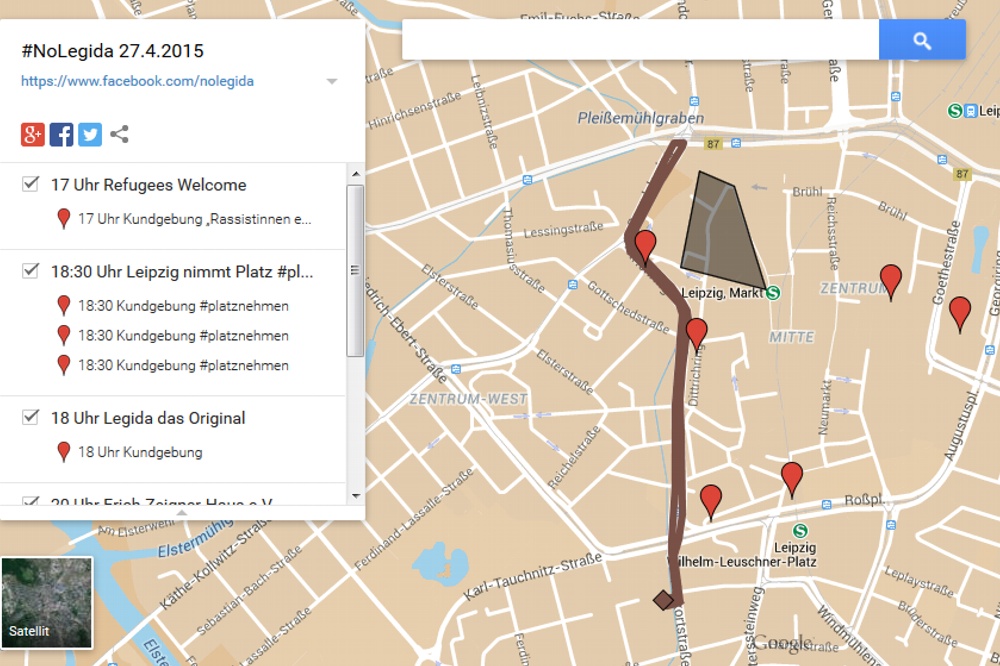Screen dimensions: 1000x666
Task: Toggle 18:30 Uhr Leipzig nimmt Platz layer
Action: (x=31, y=271)
